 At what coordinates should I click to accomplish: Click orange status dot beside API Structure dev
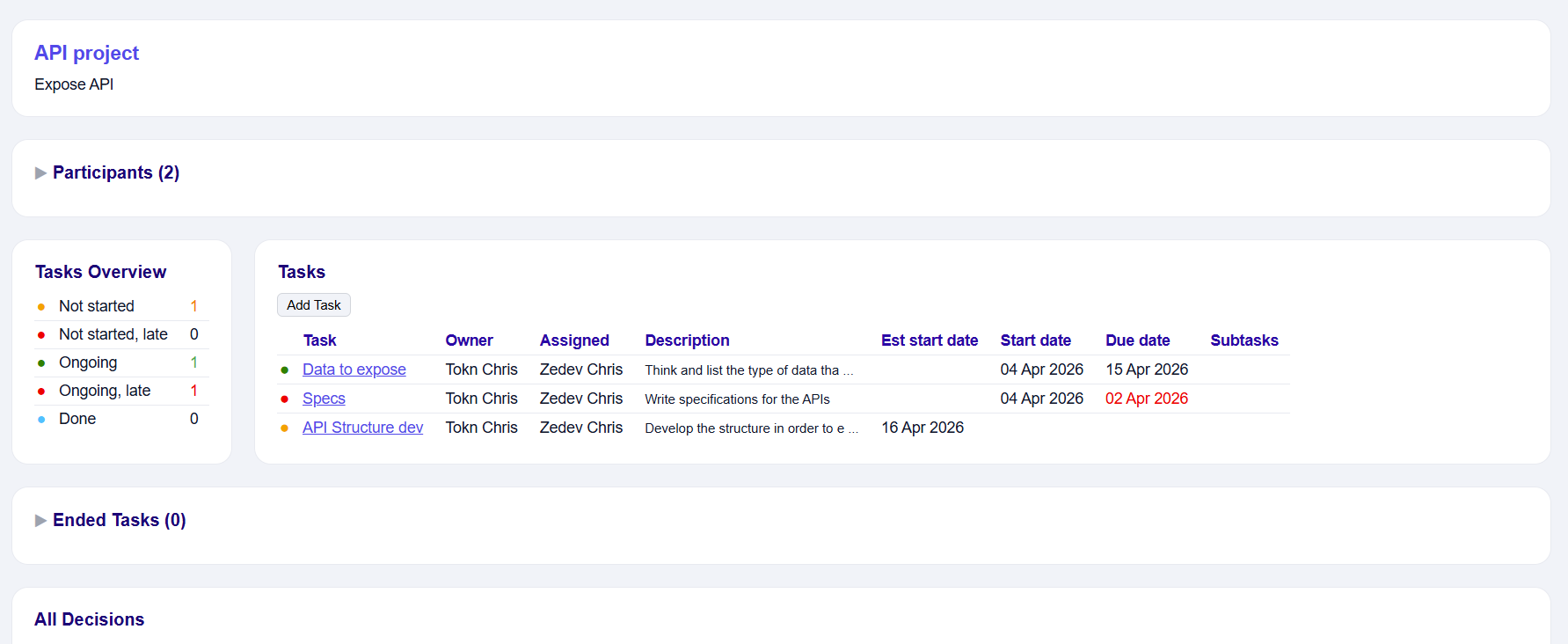point(285,428)
